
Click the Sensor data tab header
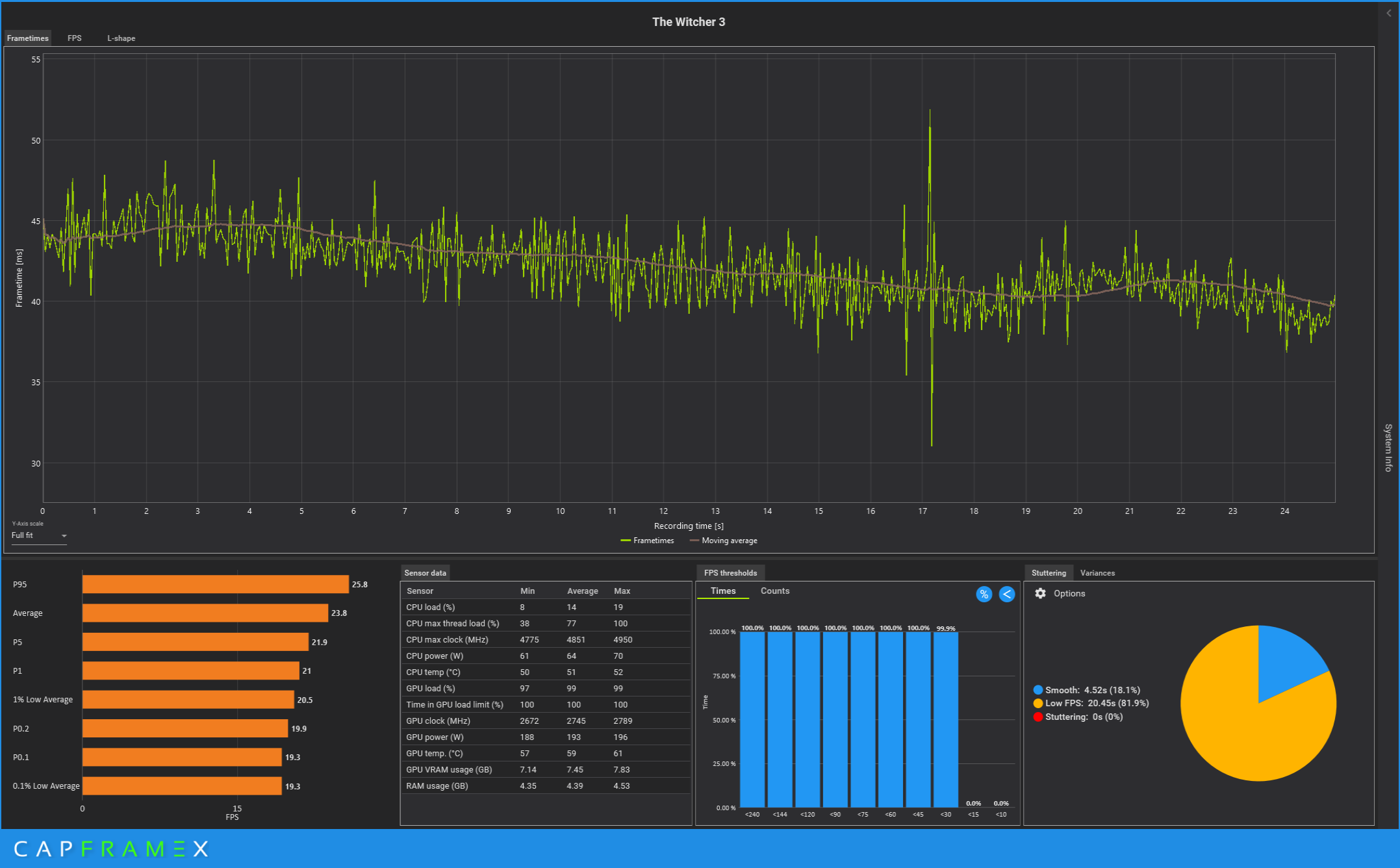point(425,572)
